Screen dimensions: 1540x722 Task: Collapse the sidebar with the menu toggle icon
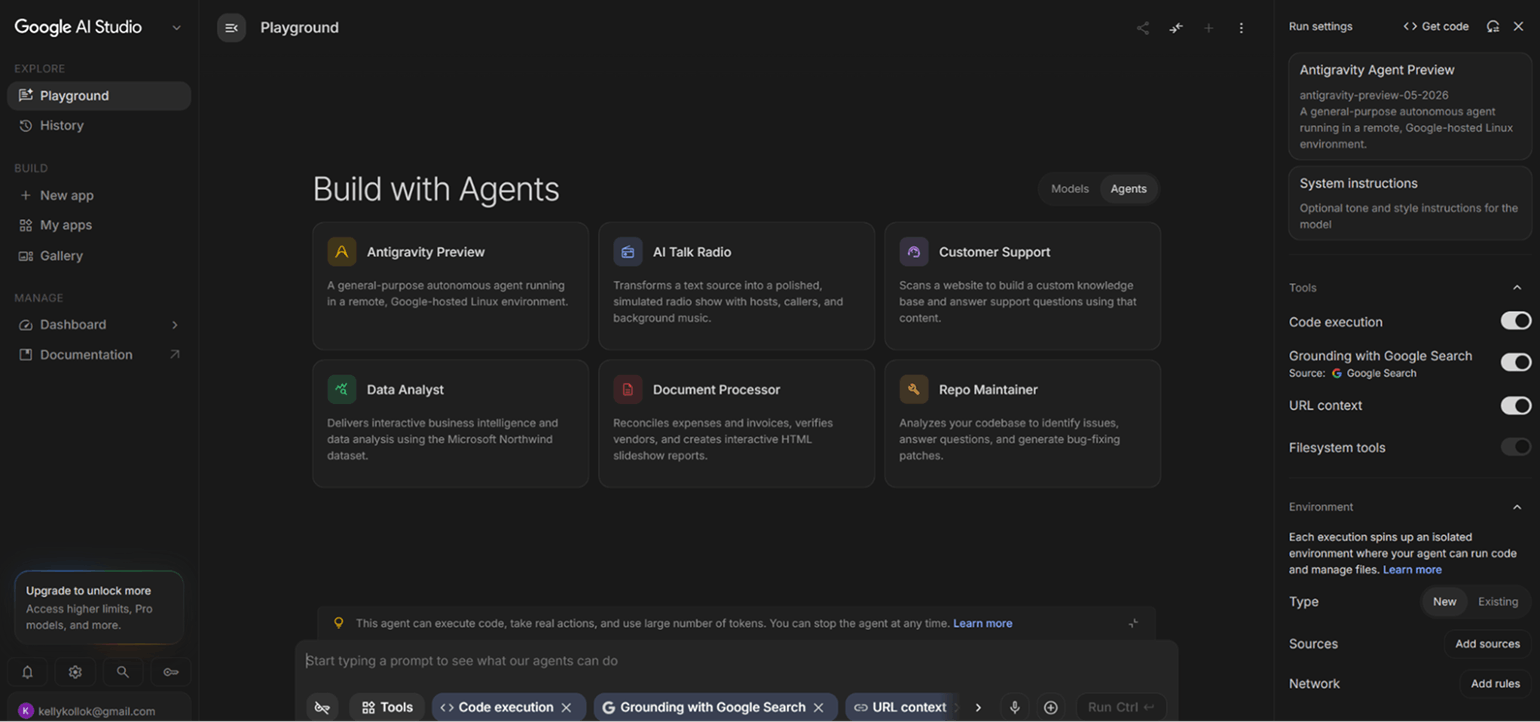click(231, 28)
